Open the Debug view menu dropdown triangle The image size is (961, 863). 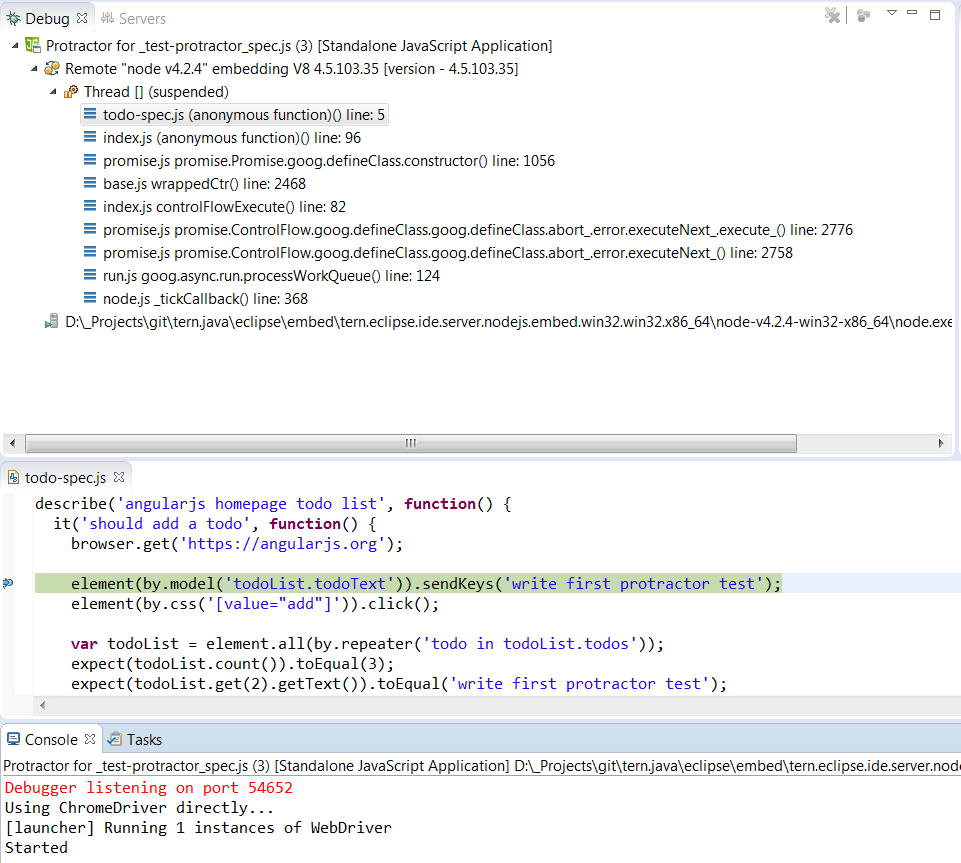[890, 14]
